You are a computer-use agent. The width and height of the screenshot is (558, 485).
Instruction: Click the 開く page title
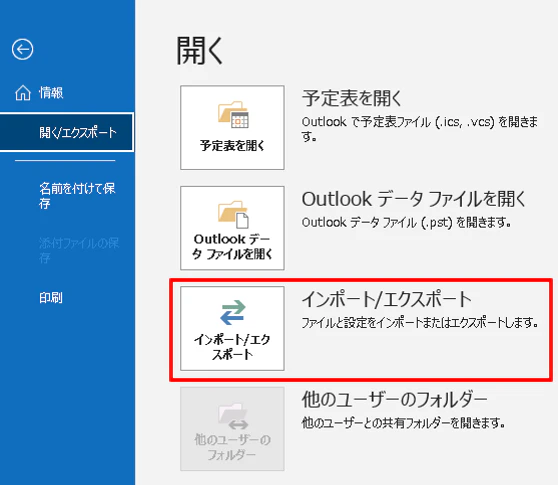[x=200, y=51]
